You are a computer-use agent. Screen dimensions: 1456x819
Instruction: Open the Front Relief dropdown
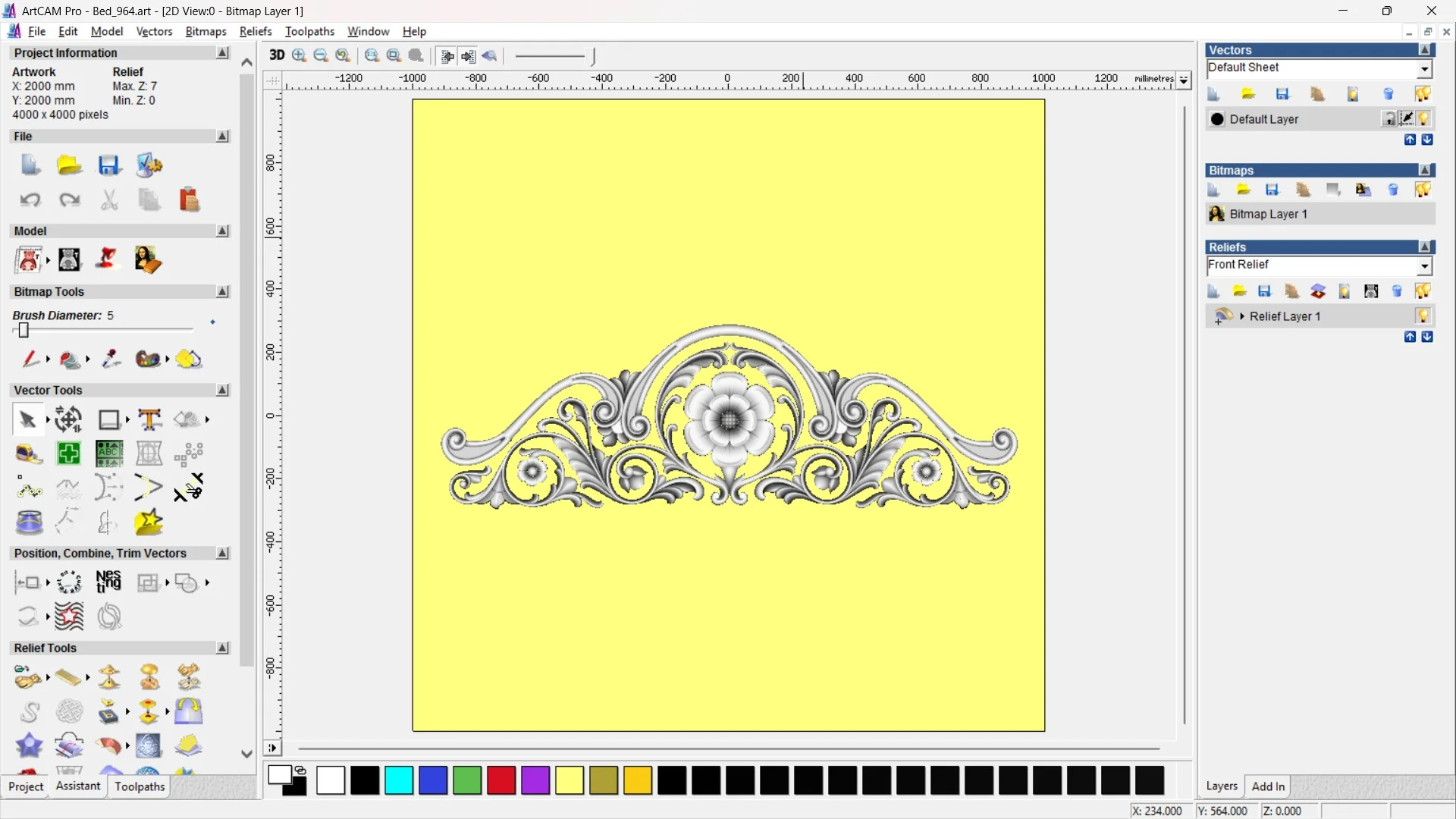(x=1424, y=266)
